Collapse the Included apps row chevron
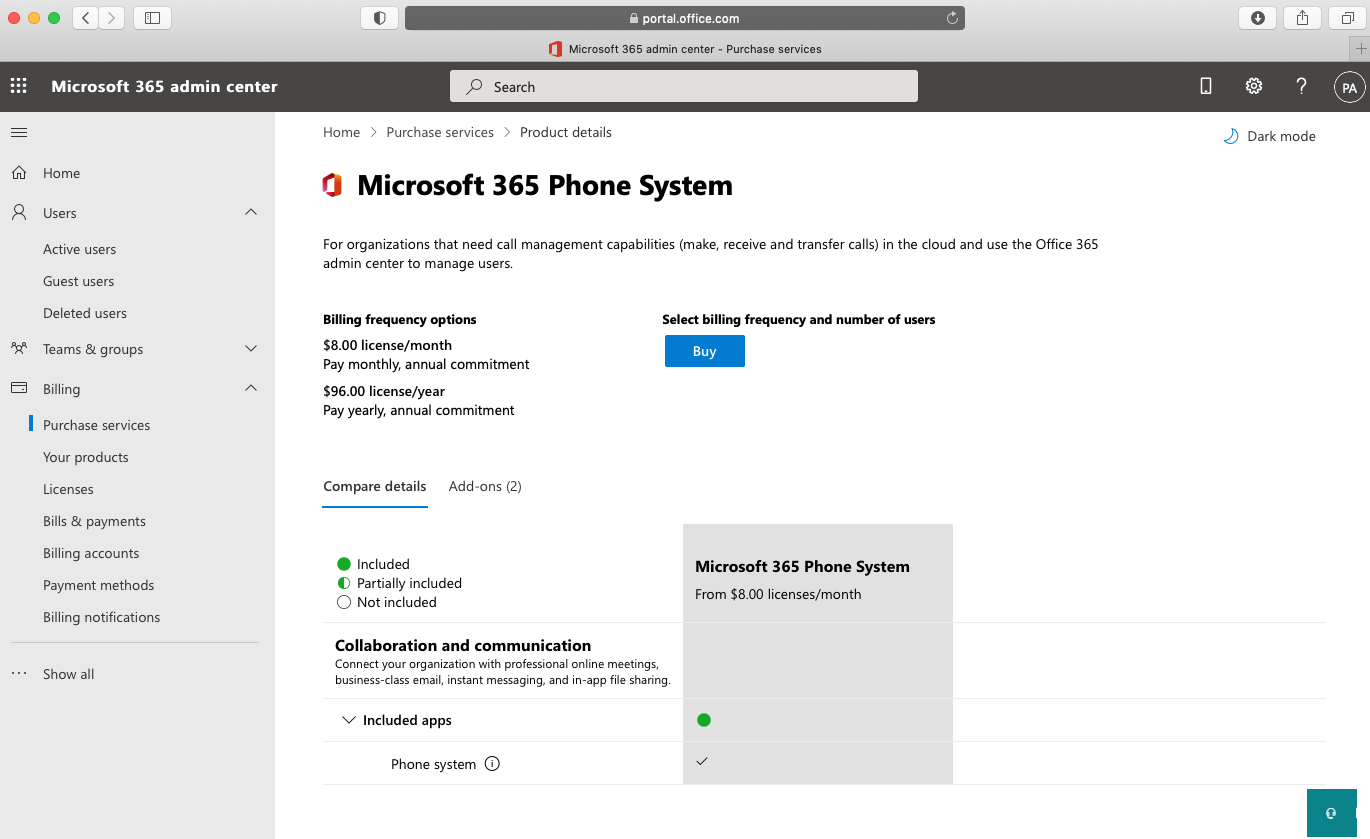The width and height of the screenshot is (1370, 839). (x=349, y=720)
